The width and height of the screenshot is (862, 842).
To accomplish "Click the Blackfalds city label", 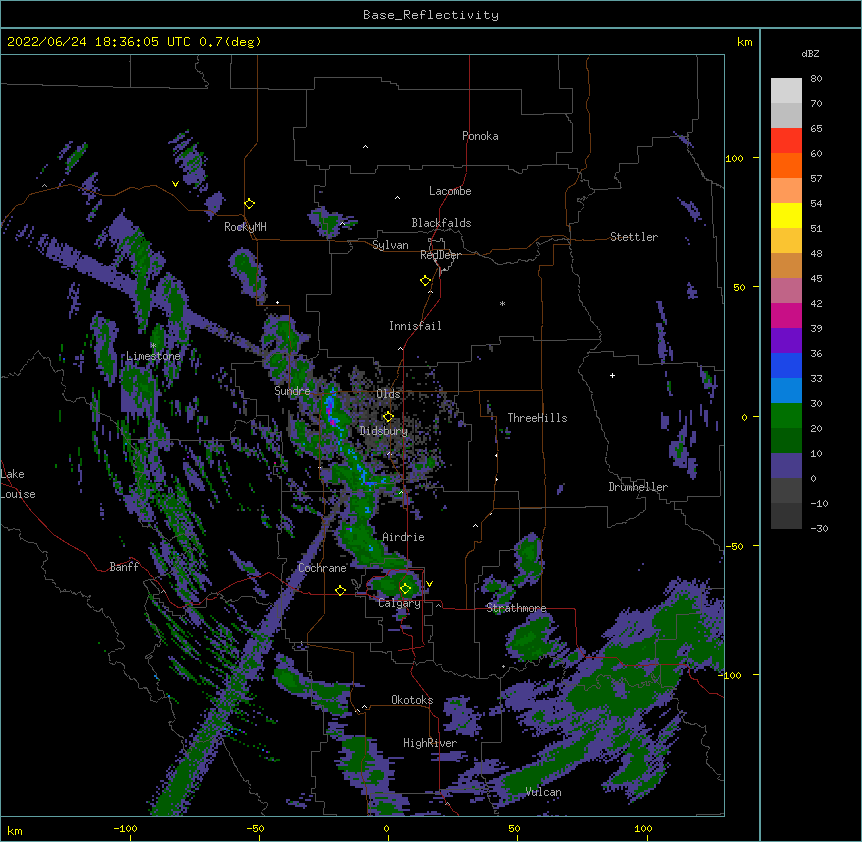I will click(441, 223).
